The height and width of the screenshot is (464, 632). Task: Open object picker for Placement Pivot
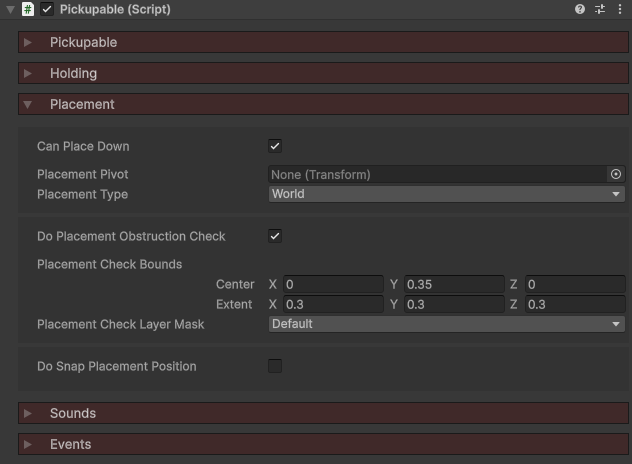pos(616,174)
